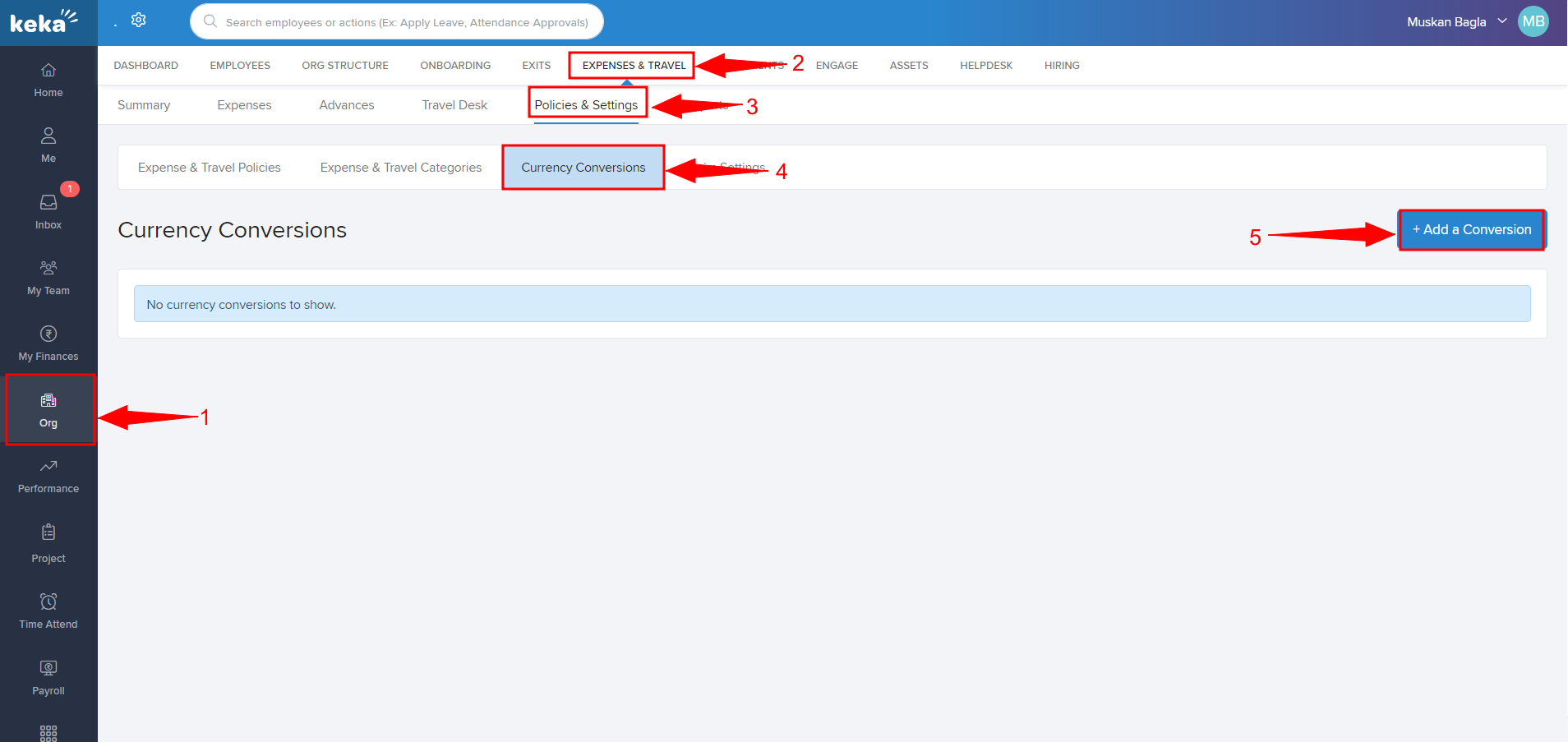Go to My Team in sidebar
Screen dimensions: 1568x742
(48, 269)
